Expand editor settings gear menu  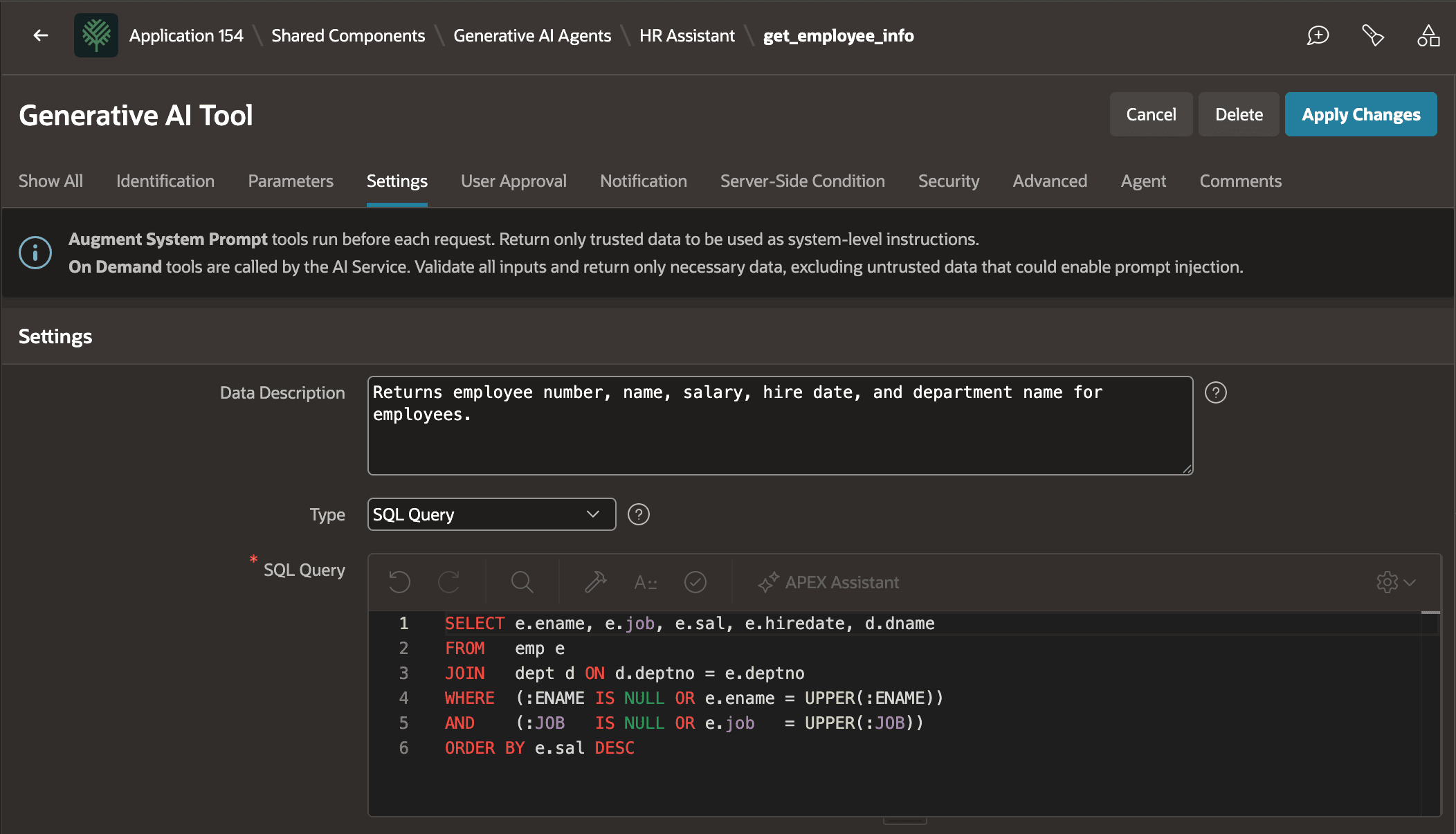(1395, 582)
